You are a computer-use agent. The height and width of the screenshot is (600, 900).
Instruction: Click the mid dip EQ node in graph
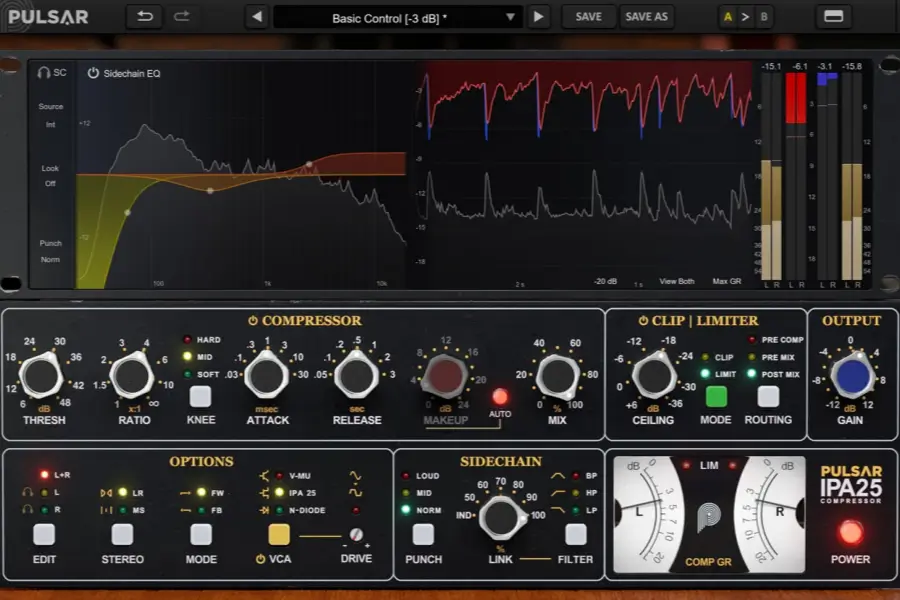(210, 191)
